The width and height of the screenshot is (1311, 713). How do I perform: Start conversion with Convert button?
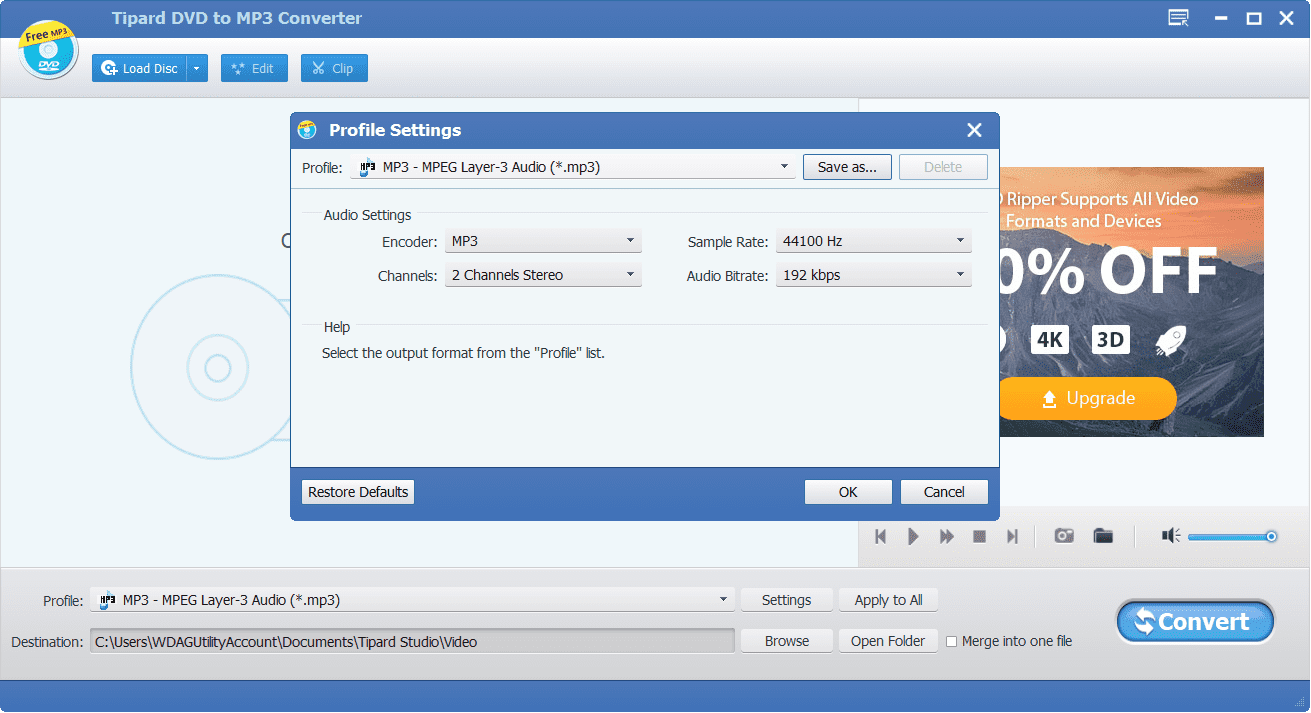tap(1195, 622)
